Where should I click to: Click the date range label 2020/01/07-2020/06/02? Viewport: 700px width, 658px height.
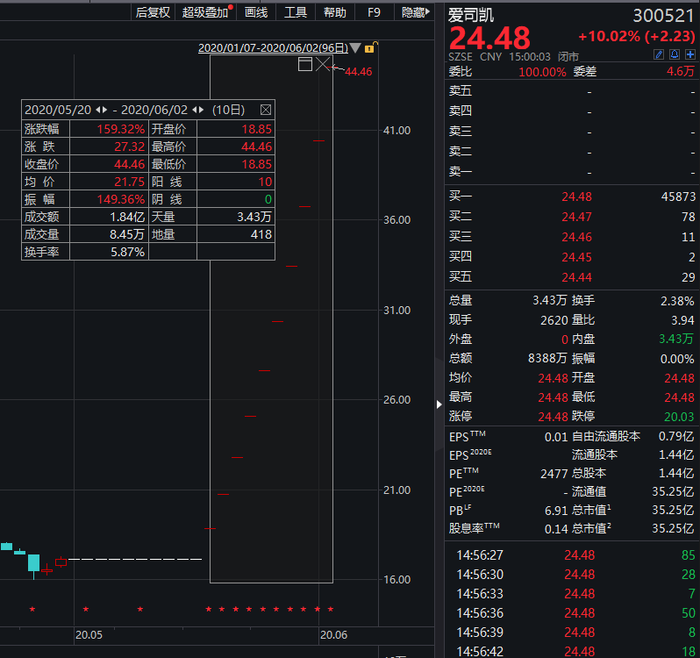[x=273, y=48]
